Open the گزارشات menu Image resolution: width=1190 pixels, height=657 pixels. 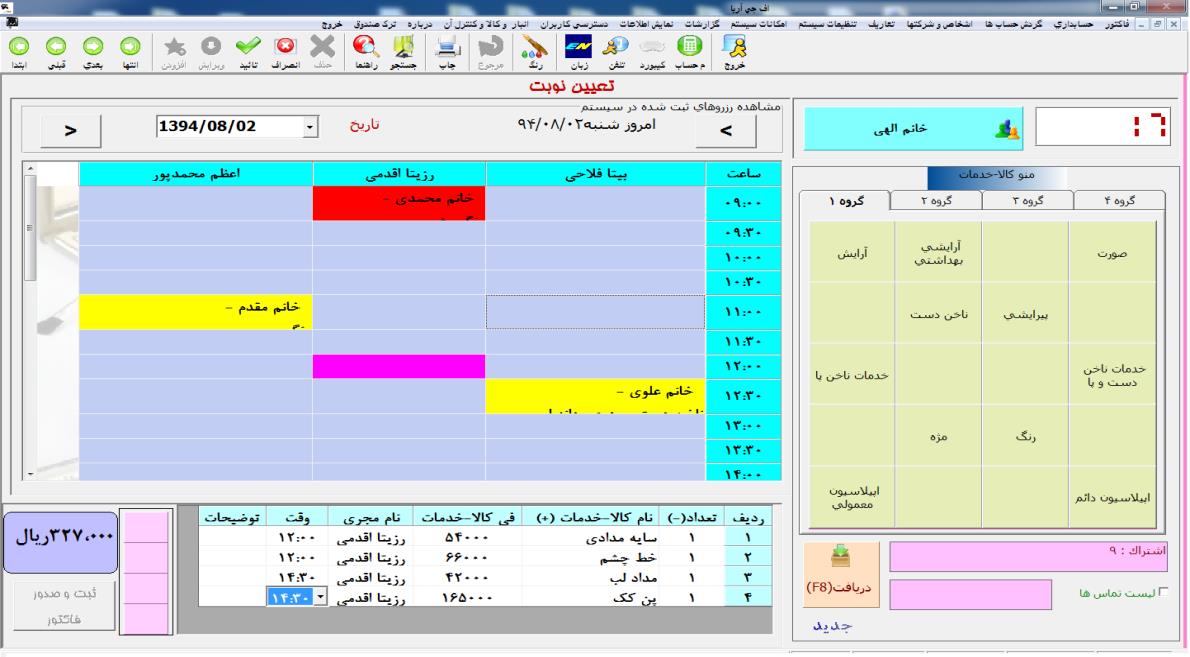[x=702, y=24]
